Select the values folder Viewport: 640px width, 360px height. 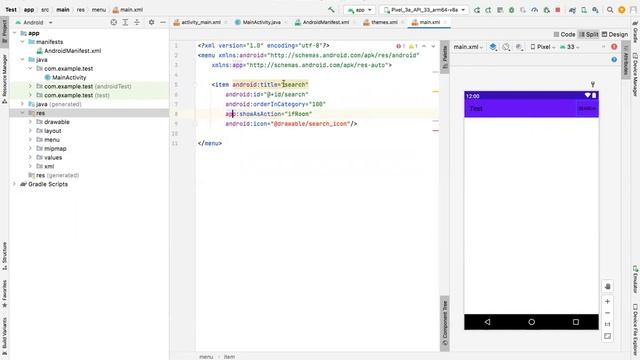click(49, 158)
